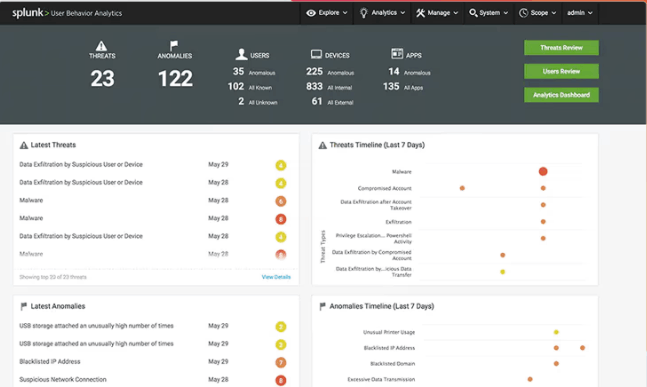Screen dimensions: 647x387
Task: Click the Manage tools icon
Action: coord(420,13)
